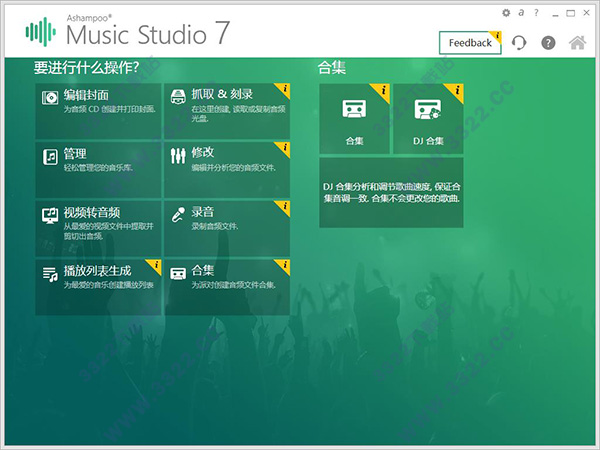Go to the home screen icon
This screenshot has width=600, height=450.
coord(577,42)
